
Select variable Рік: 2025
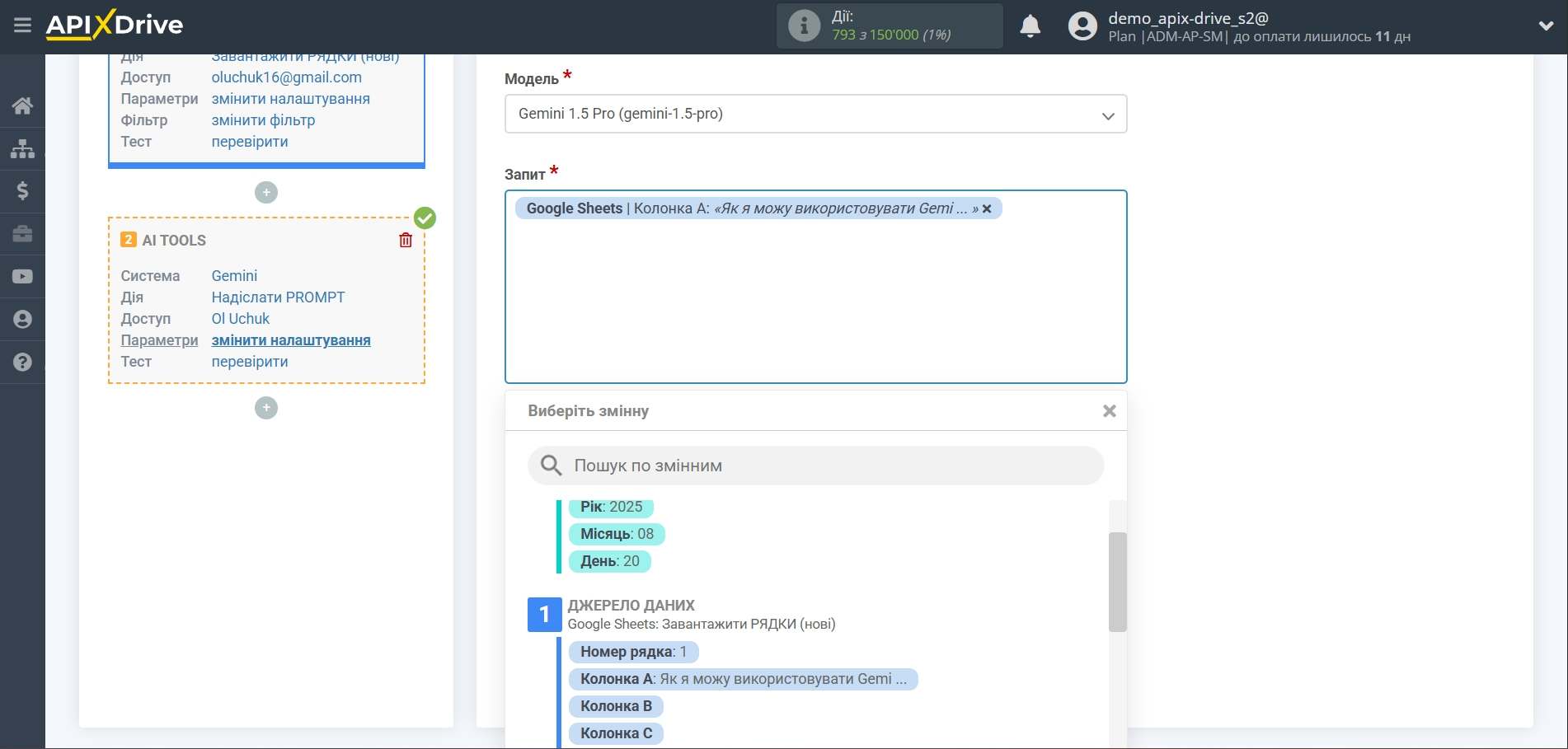[611, 507]
